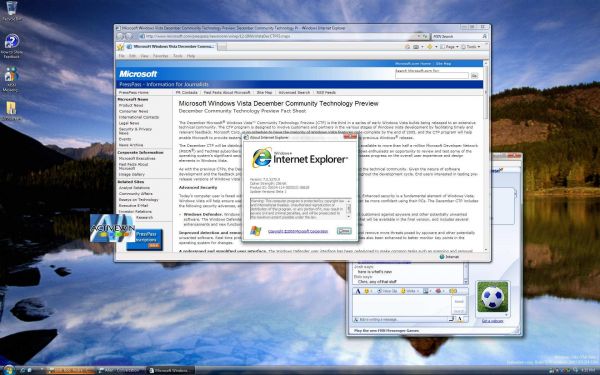
Task: Click the Windows Start orb
Action: (8, 370)
